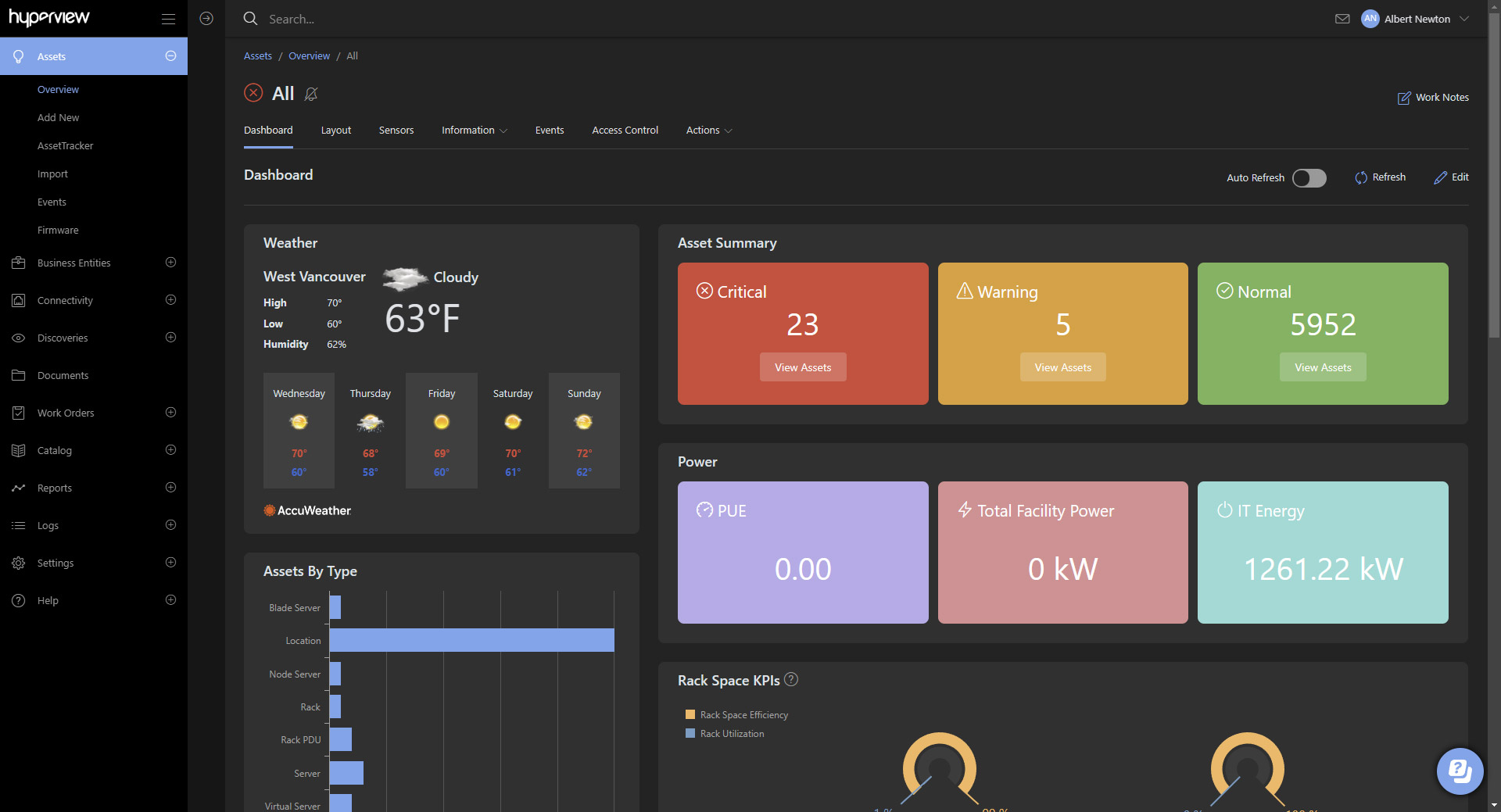Image resolution: width=1501 pixels, height=812 pixels.
Task: Expand Business Entities in sidebar
Action: click(x=170, y=263)
